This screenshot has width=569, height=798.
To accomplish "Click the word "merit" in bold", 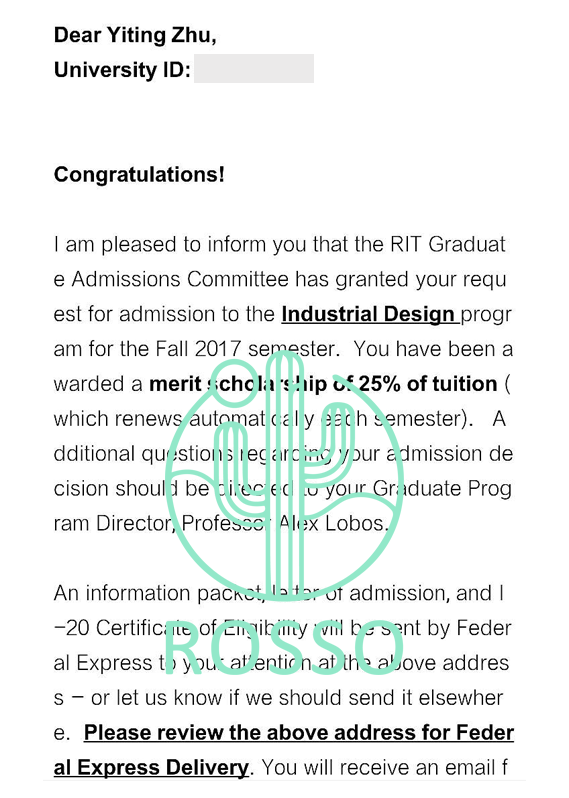I will (175, 384).
